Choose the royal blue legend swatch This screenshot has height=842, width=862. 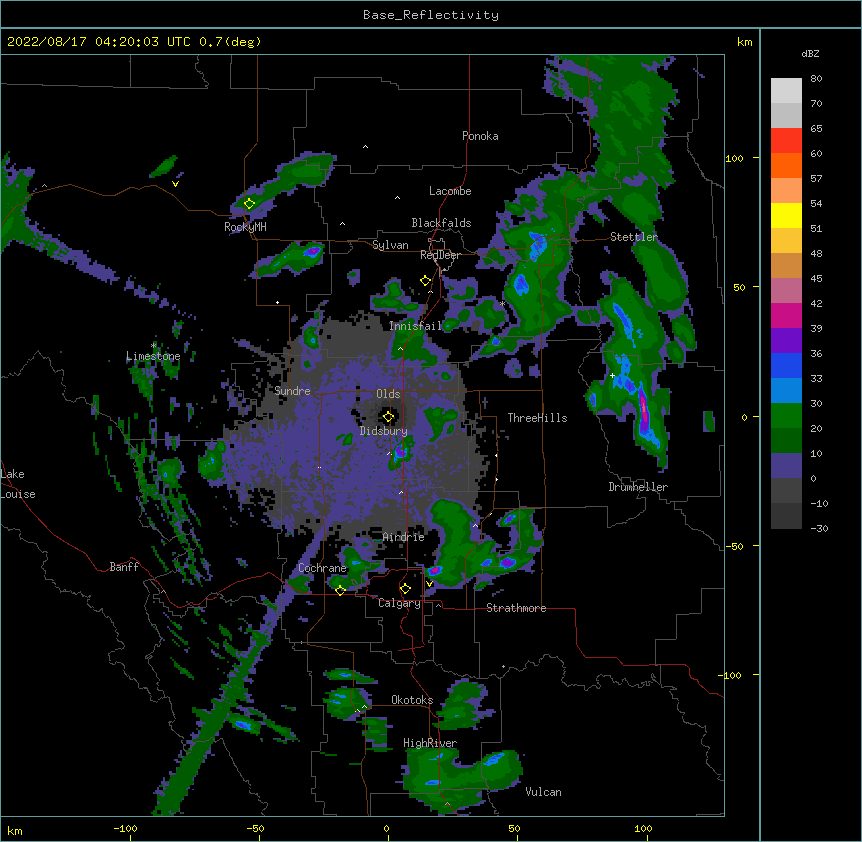click(x=786, y=365)
